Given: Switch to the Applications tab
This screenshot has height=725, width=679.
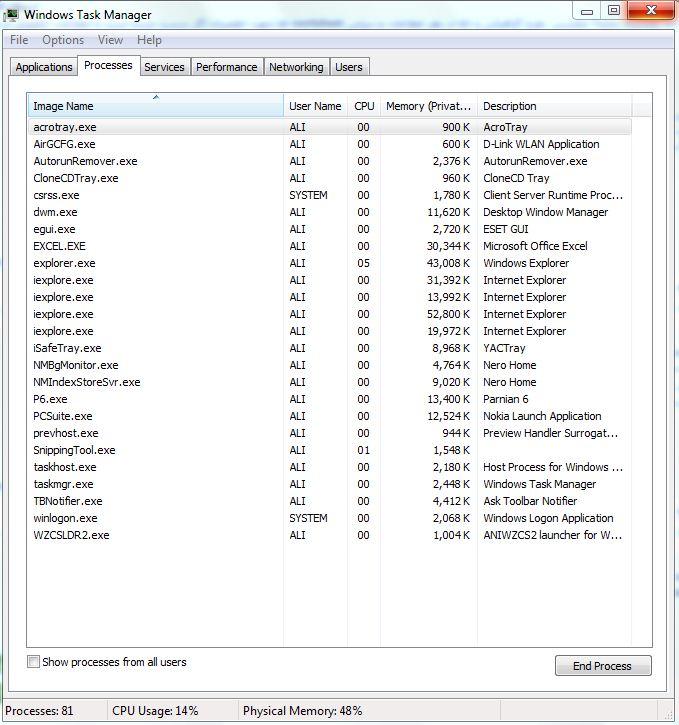Looking at the screenshot, I should [44, 67].
